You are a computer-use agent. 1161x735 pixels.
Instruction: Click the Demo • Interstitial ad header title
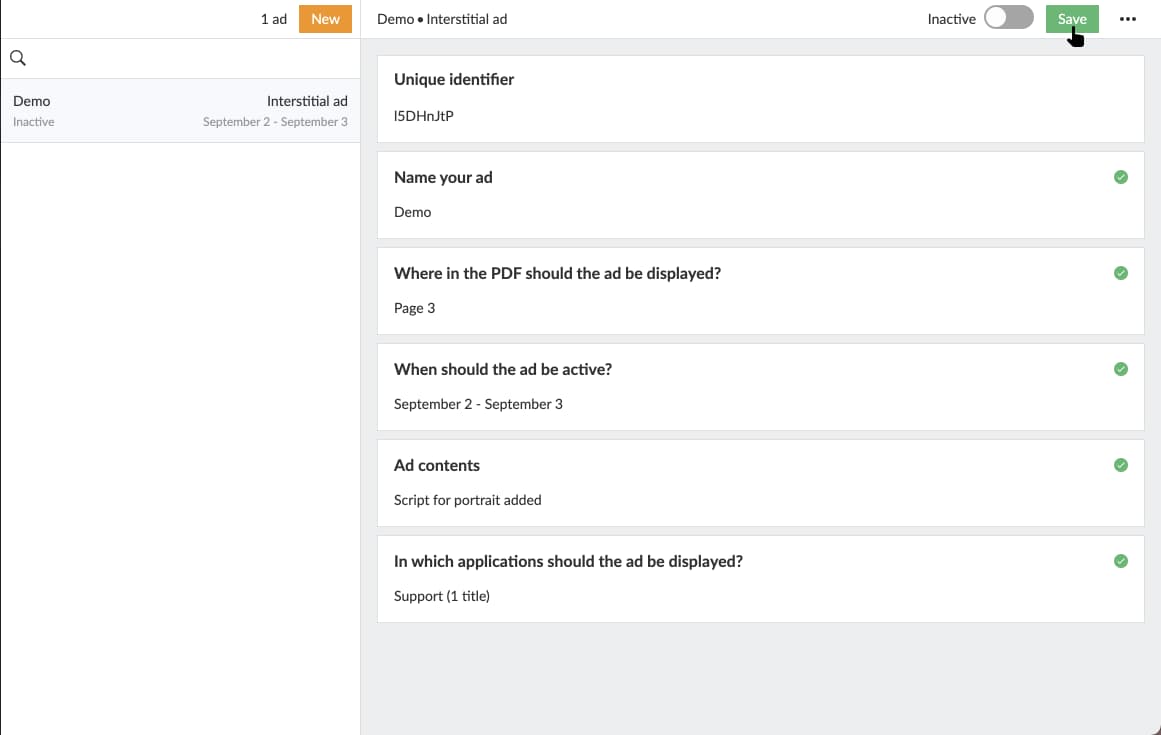[442, 19]
